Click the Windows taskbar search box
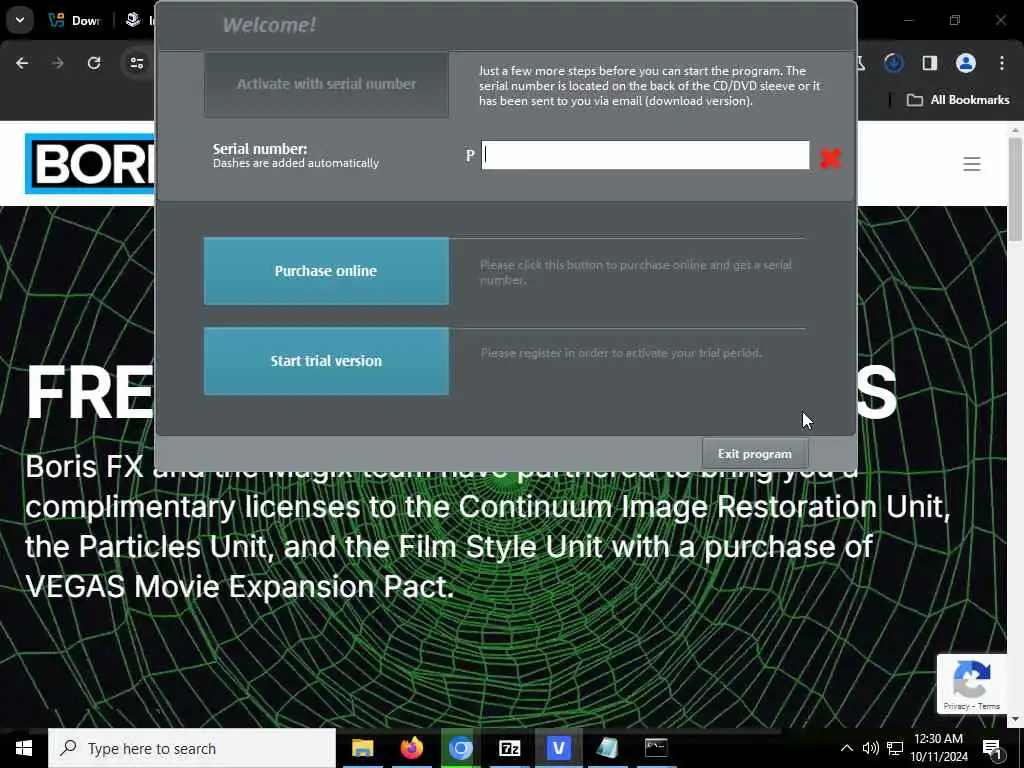 tap(192, 748)
